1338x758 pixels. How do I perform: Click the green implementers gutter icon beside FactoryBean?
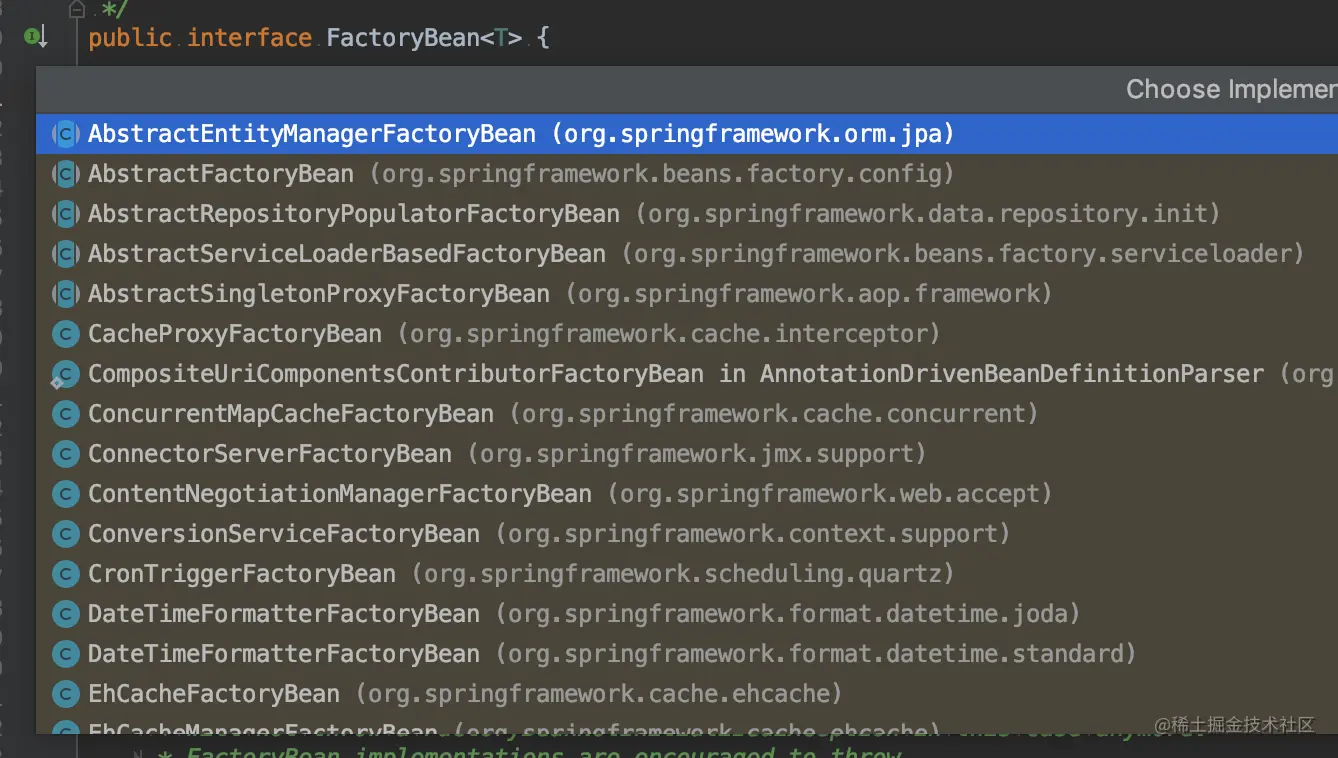pos(30,36)
